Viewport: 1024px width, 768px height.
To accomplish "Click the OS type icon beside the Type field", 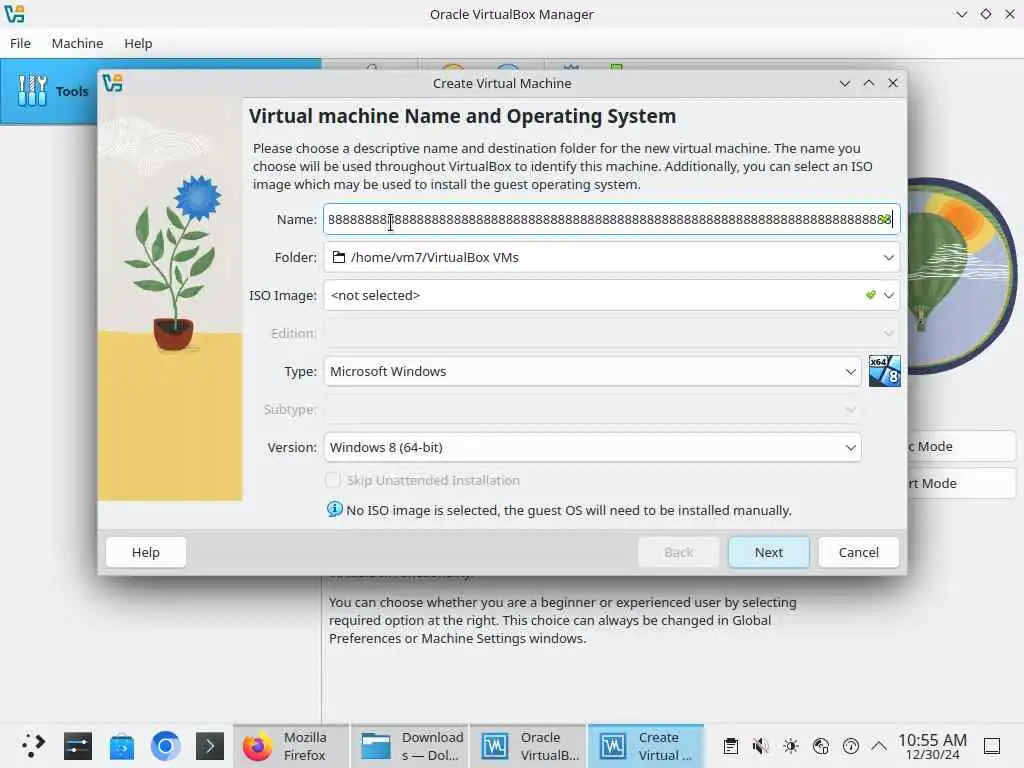I will 884,371.
